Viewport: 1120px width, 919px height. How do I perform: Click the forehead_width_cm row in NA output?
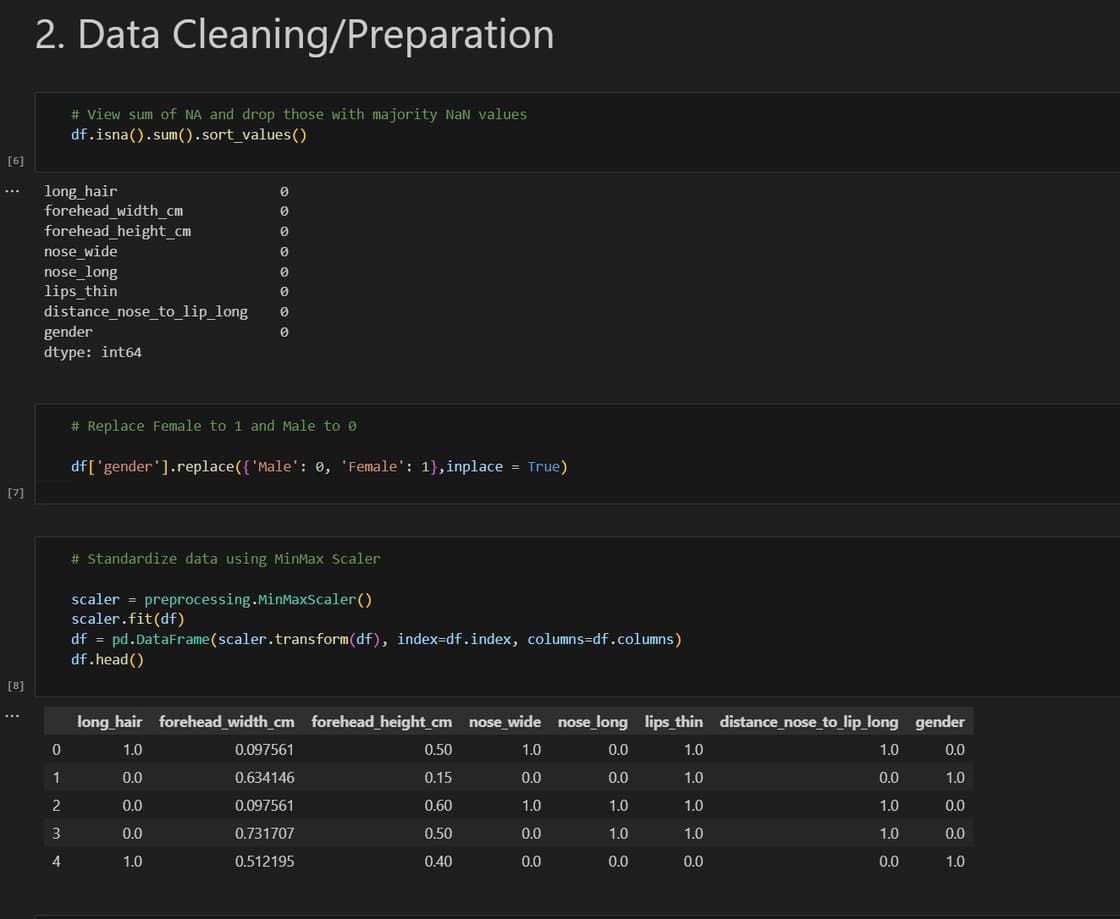[166, 211]
